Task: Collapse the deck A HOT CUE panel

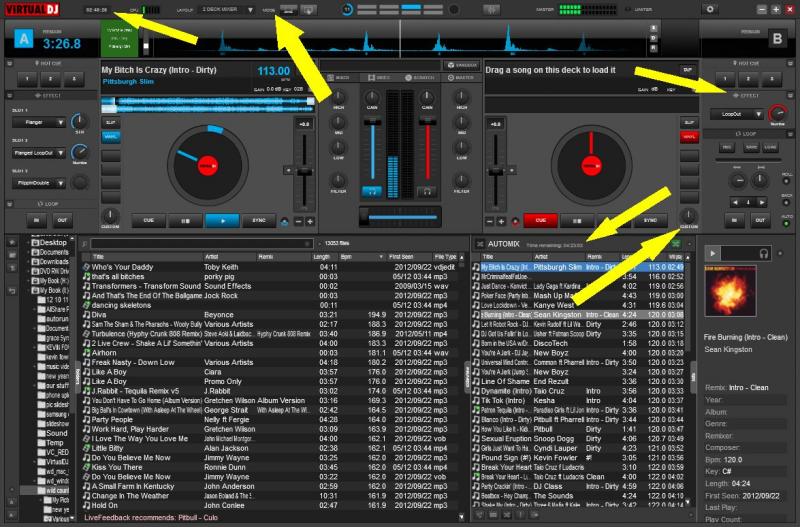Action: [10, 63]
